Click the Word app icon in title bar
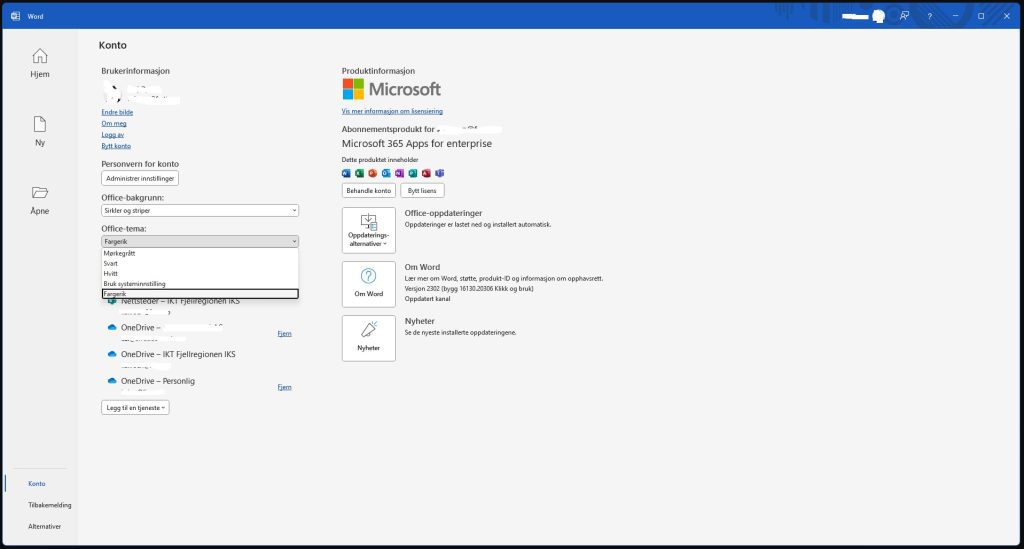This screenshot has height=549, width=1024. 15,16
